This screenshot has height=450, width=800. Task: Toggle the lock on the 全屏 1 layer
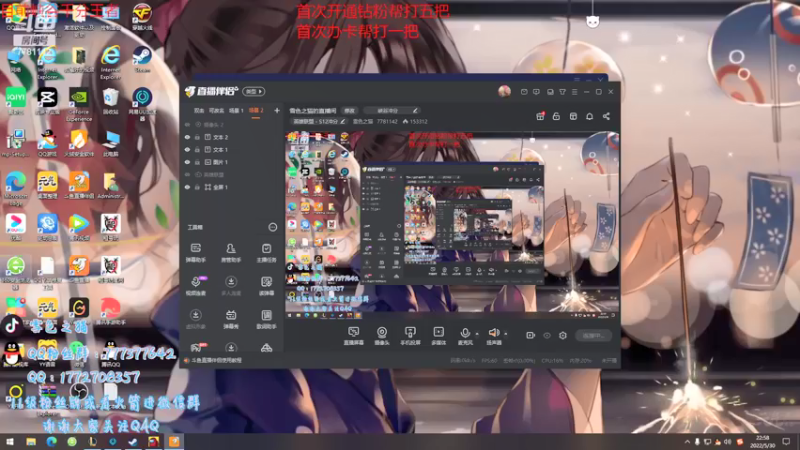click(x=197, y=187)
